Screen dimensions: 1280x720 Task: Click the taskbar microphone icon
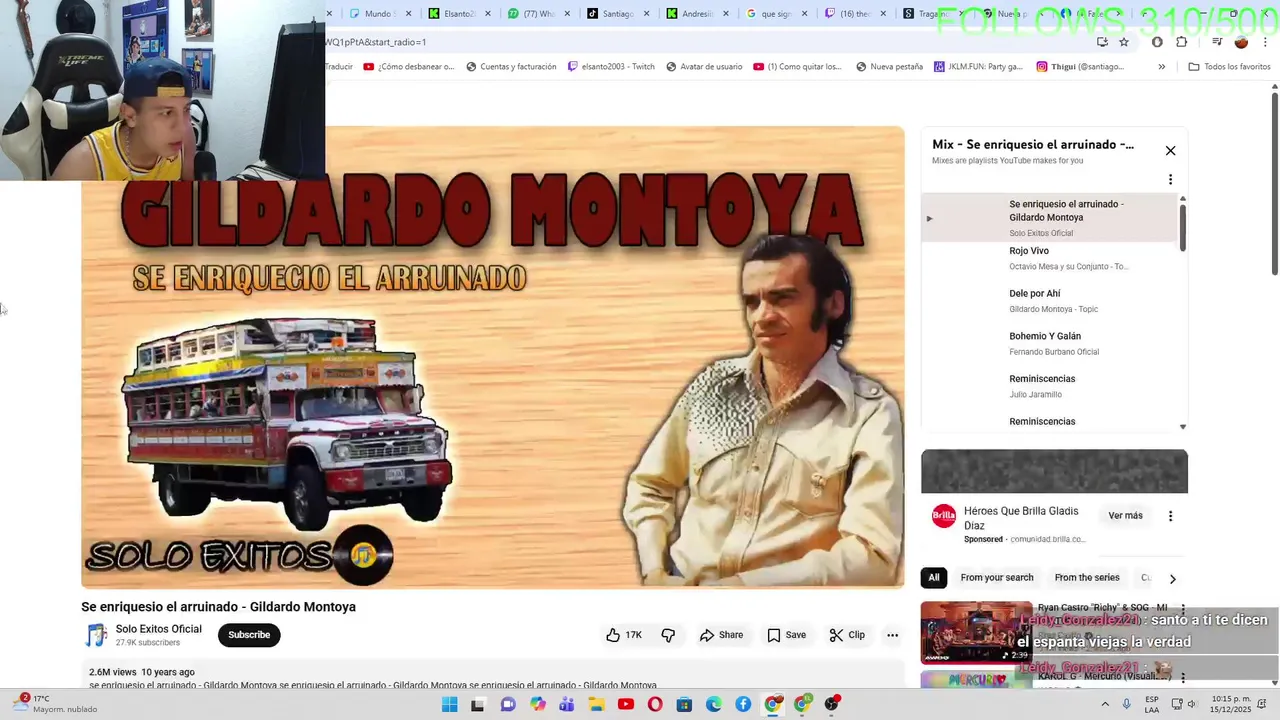(1127, 705)
